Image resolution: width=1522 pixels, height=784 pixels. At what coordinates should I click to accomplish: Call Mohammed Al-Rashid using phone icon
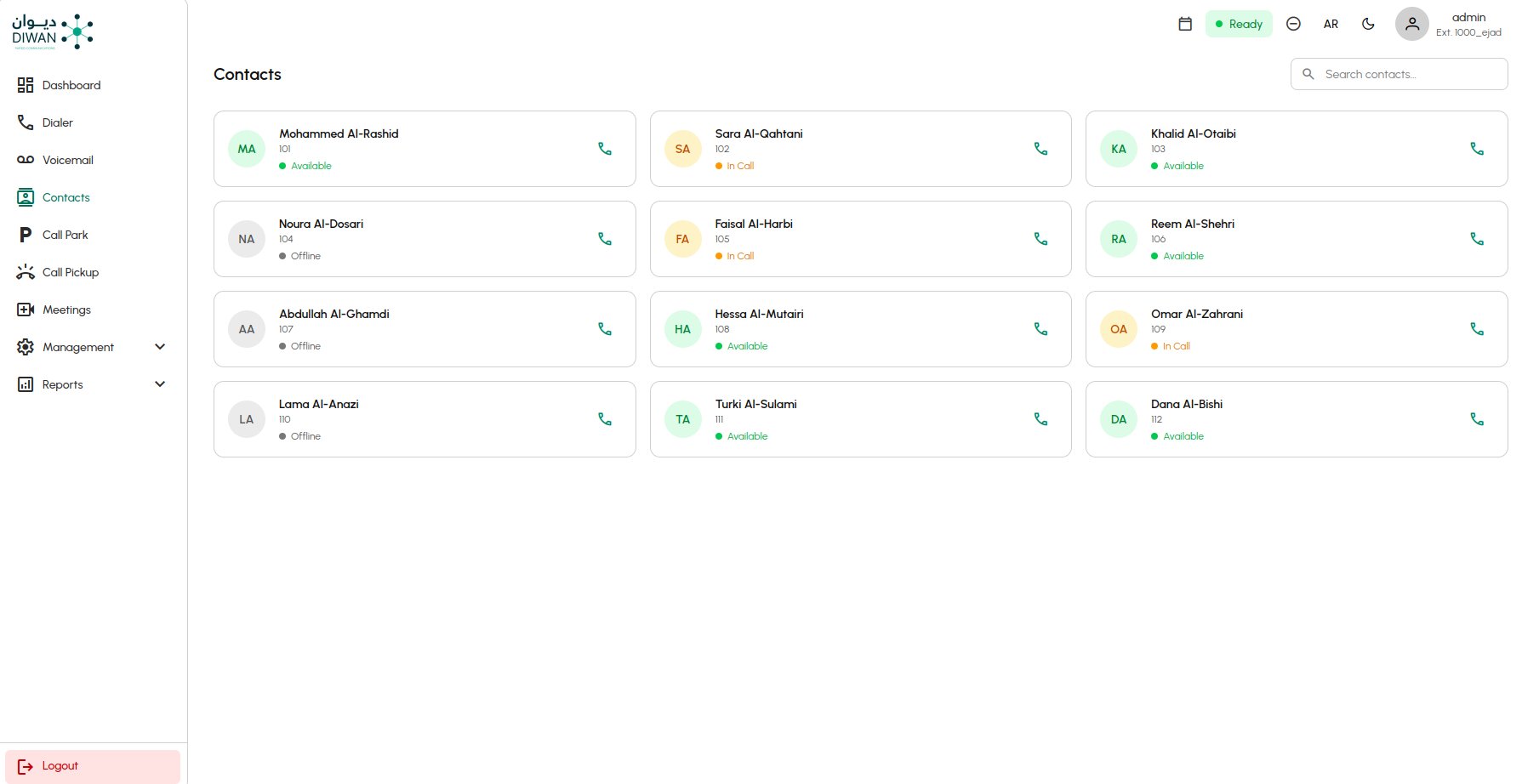point(605,149)
